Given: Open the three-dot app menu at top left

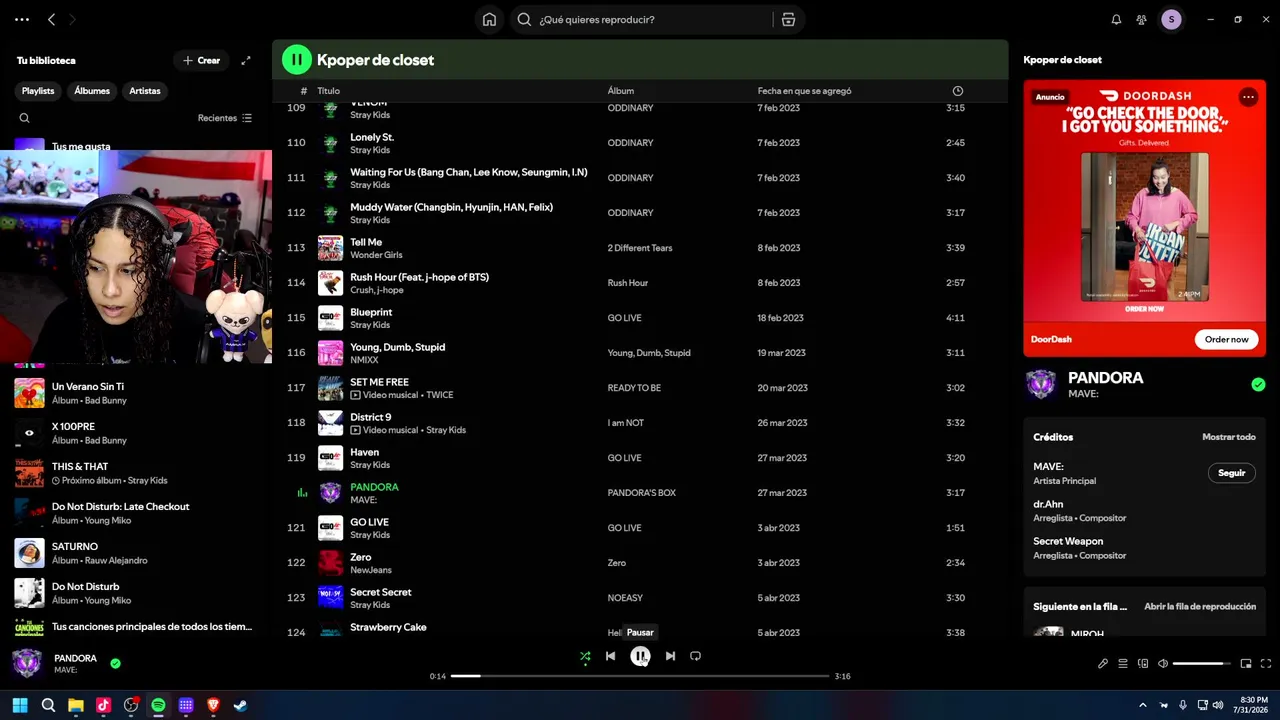Looking at the screenshot, I should pyautogui.click(x=22, y=19).
